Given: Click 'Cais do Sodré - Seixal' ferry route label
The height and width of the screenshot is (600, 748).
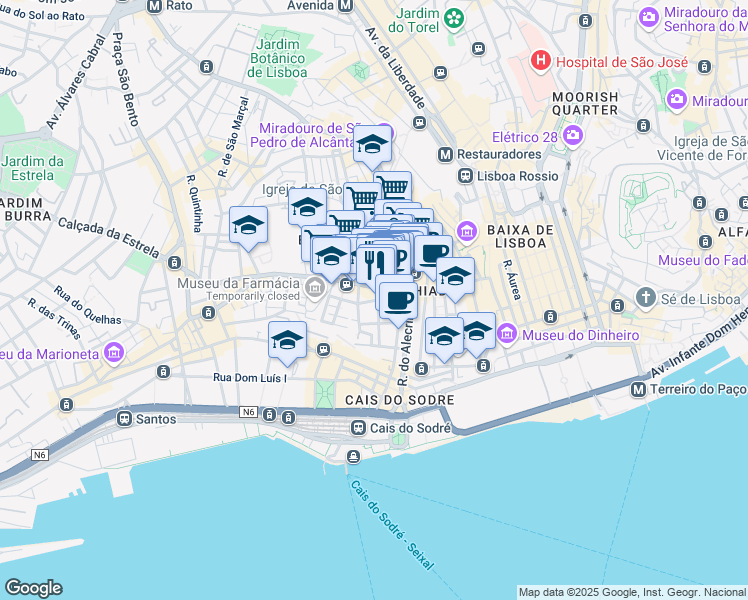Looking at the screenshot, I should (x=392, y=525).
